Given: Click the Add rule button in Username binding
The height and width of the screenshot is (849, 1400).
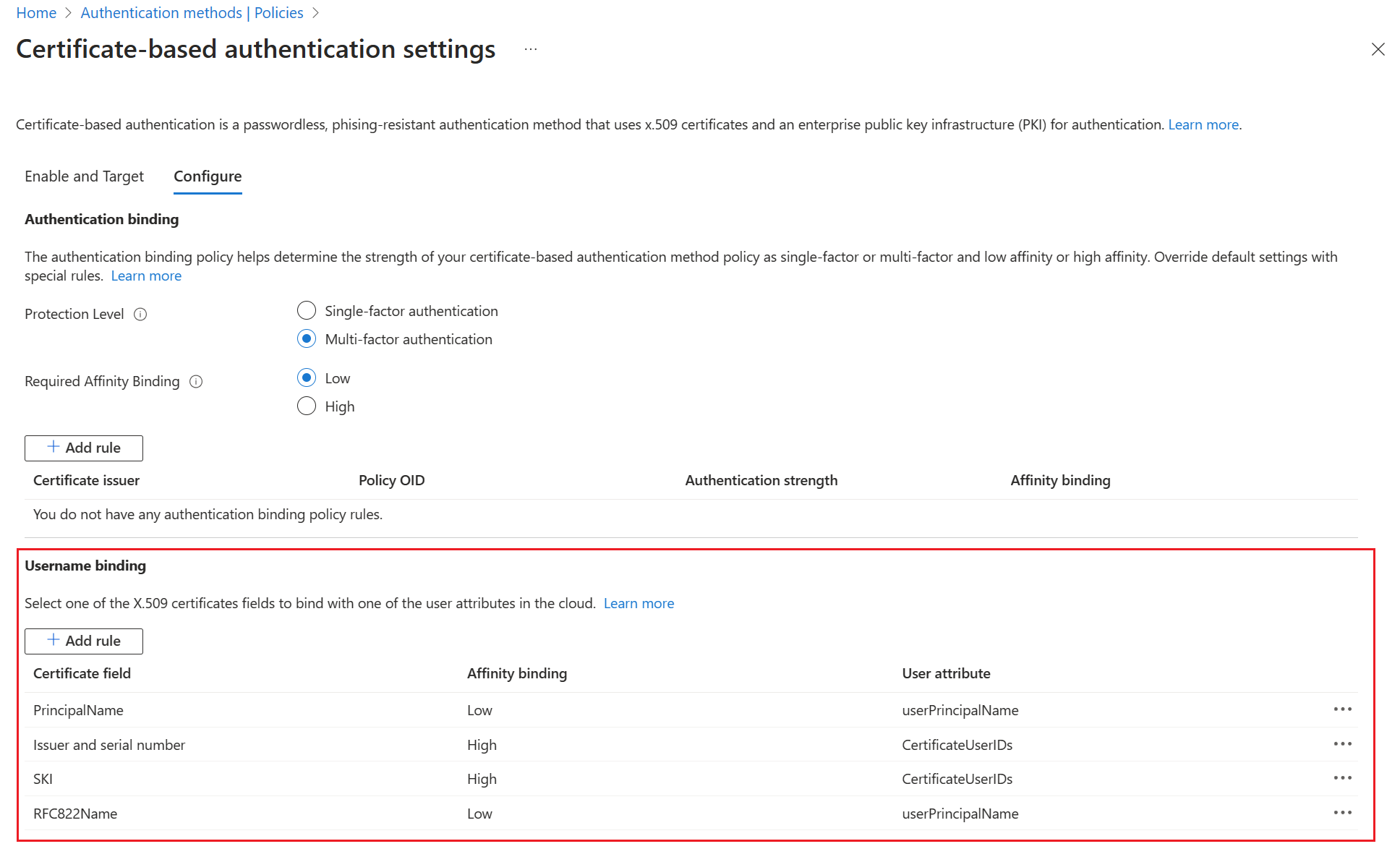Looking at the screenshot, I should pos(84,640).
